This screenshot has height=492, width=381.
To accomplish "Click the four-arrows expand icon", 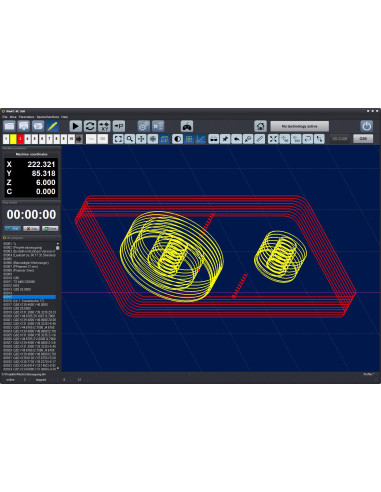I will [x=273, y=139].
